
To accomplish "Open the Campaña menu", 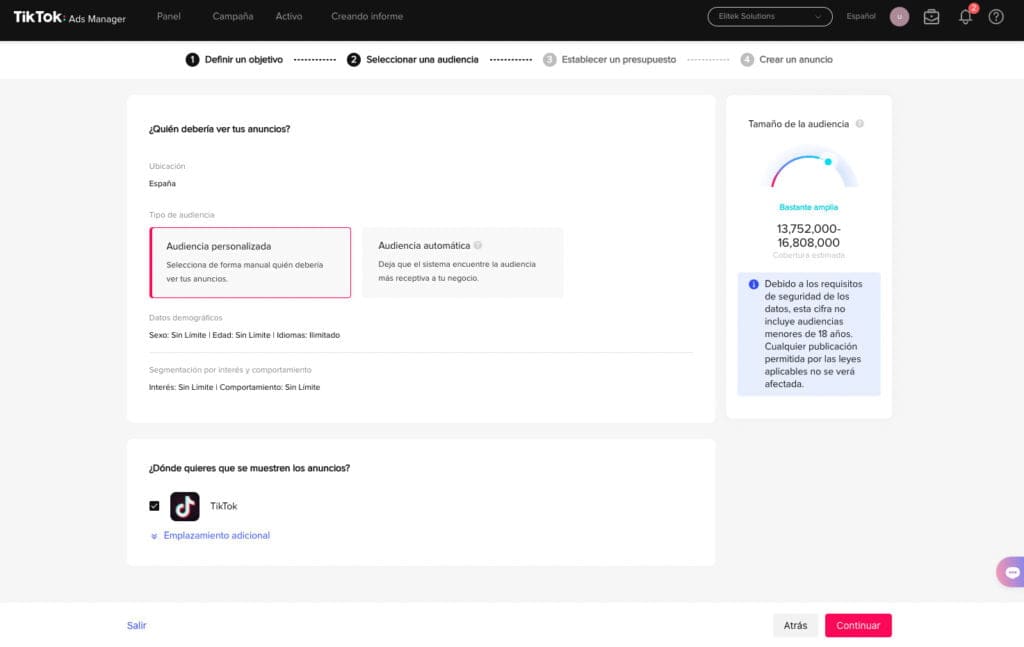I will pyautogui.click(x=232, y=17).
